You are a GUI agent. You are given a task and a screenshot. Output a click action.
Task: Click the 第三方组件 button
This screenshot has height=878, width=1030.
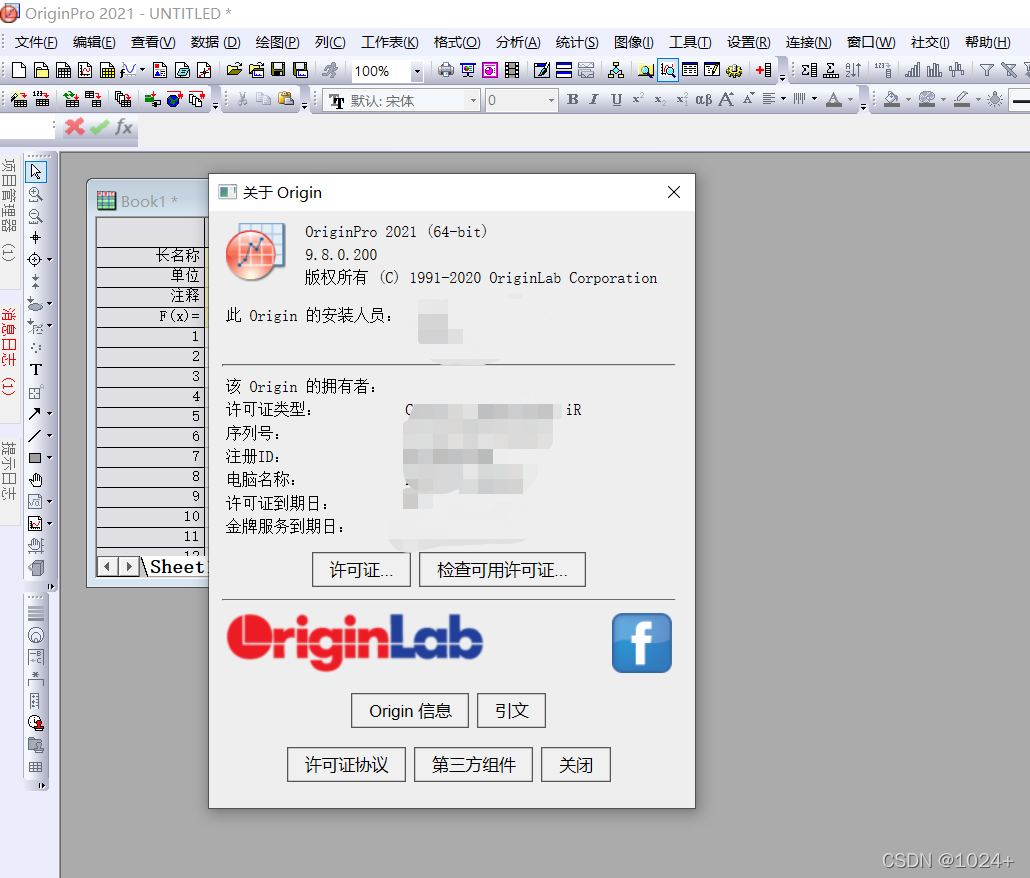pos(474,764)
